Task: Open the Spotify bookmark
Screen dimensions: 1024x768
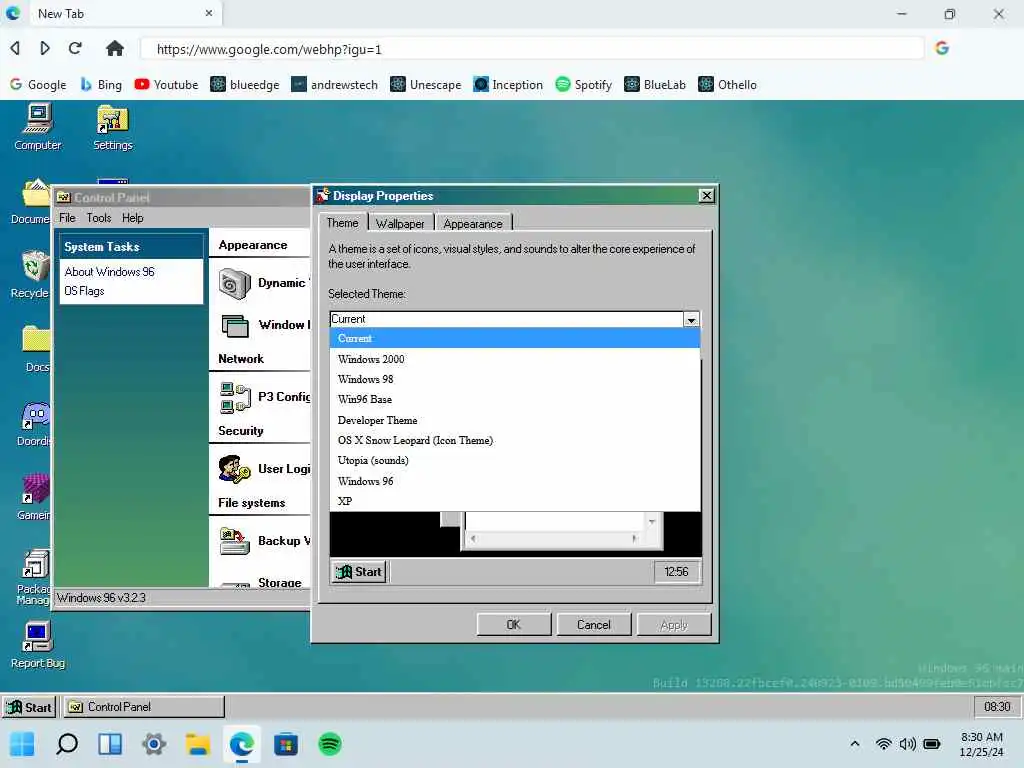Action: (x=583, y=84)
